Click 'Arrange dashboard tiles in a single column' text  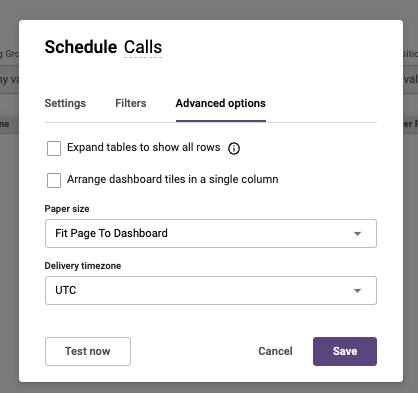(x=173, y=179)
